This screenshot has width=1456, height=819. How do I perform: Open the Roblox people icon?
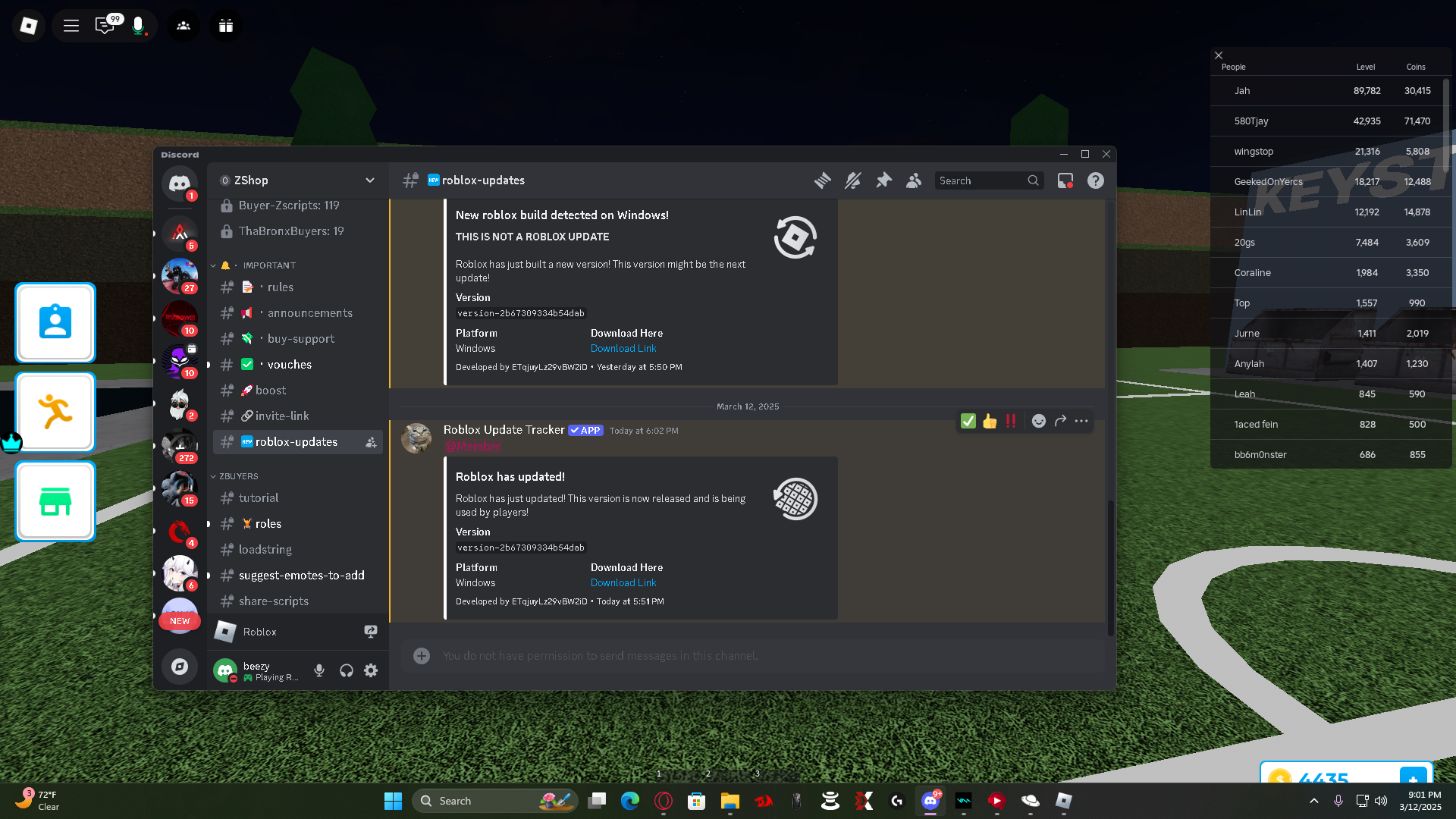pyautogui.click(x=184, y=26)
